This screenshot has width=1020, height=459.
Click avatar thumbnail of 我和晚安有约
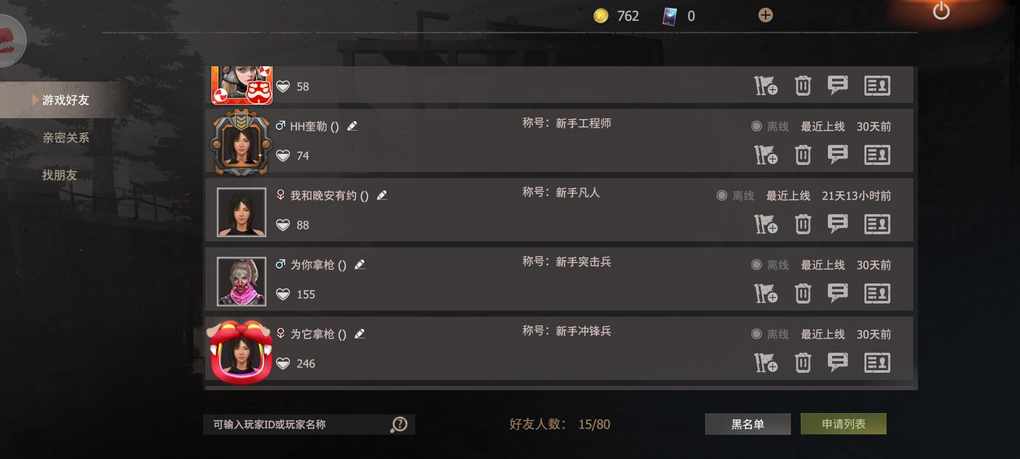click(241, 212)
